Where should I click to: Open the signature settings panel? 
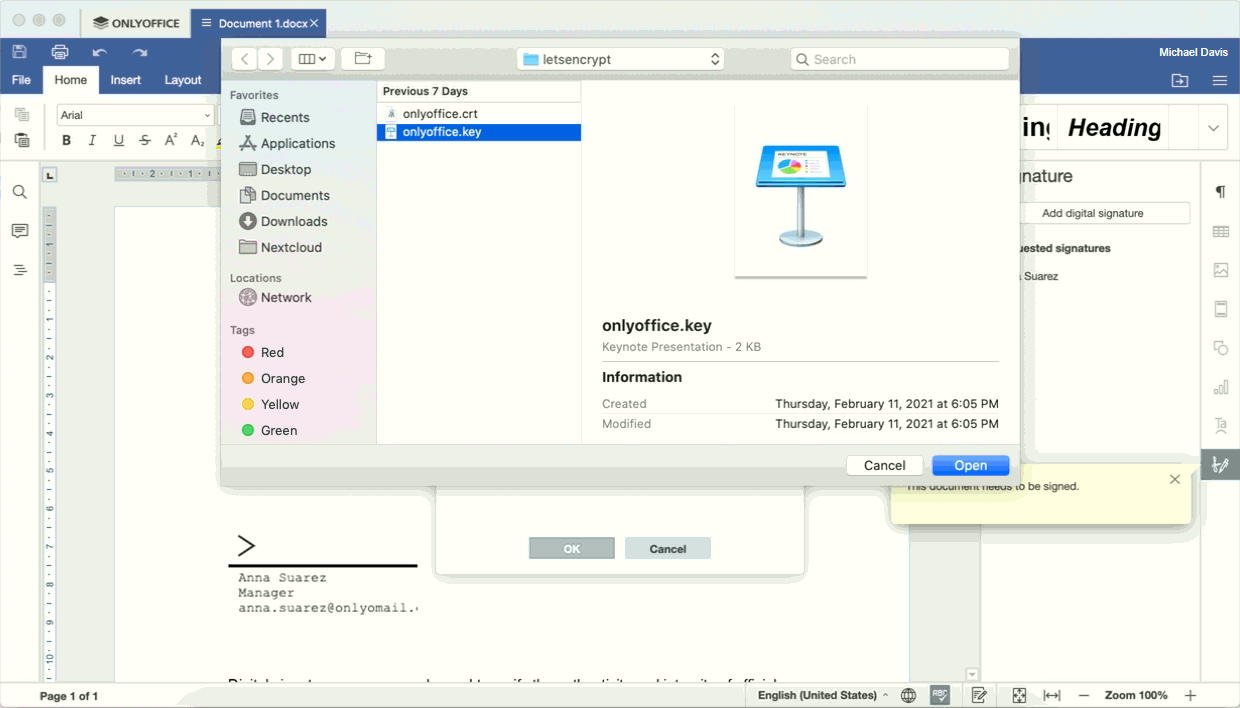coord(1220,464)
